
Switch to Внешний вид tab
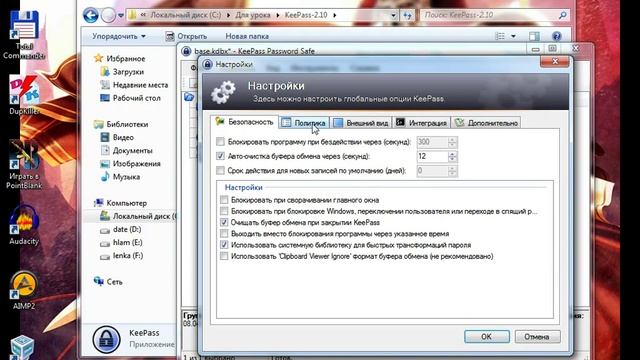pos(360,123)
